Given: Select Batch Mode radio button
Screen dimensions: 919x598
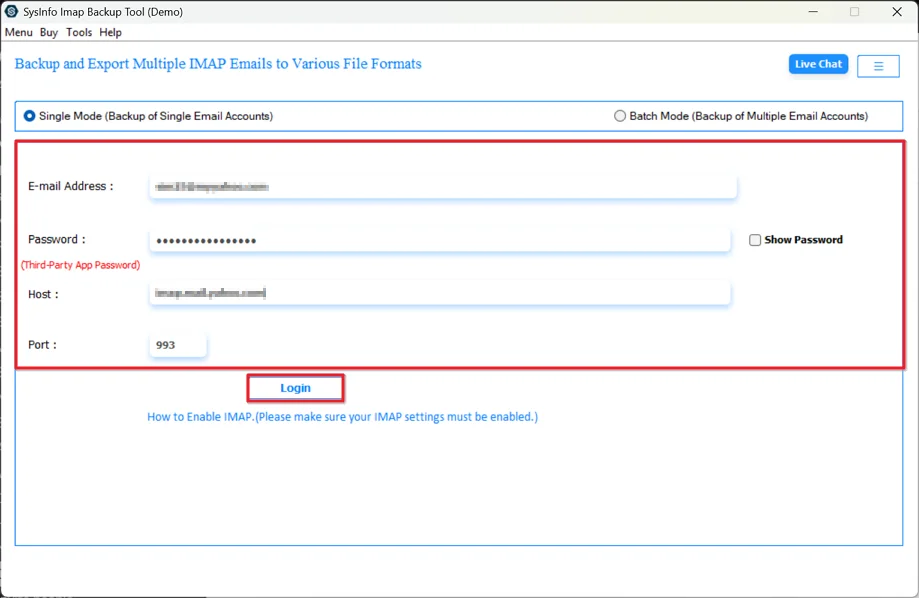Looking at the screenshot, I should (x=620, y=116).
